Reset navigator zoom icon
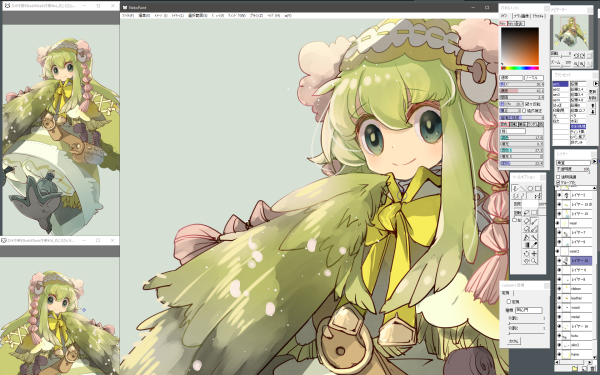The height and width of the screenshot is (375, 600). (589, 64)
